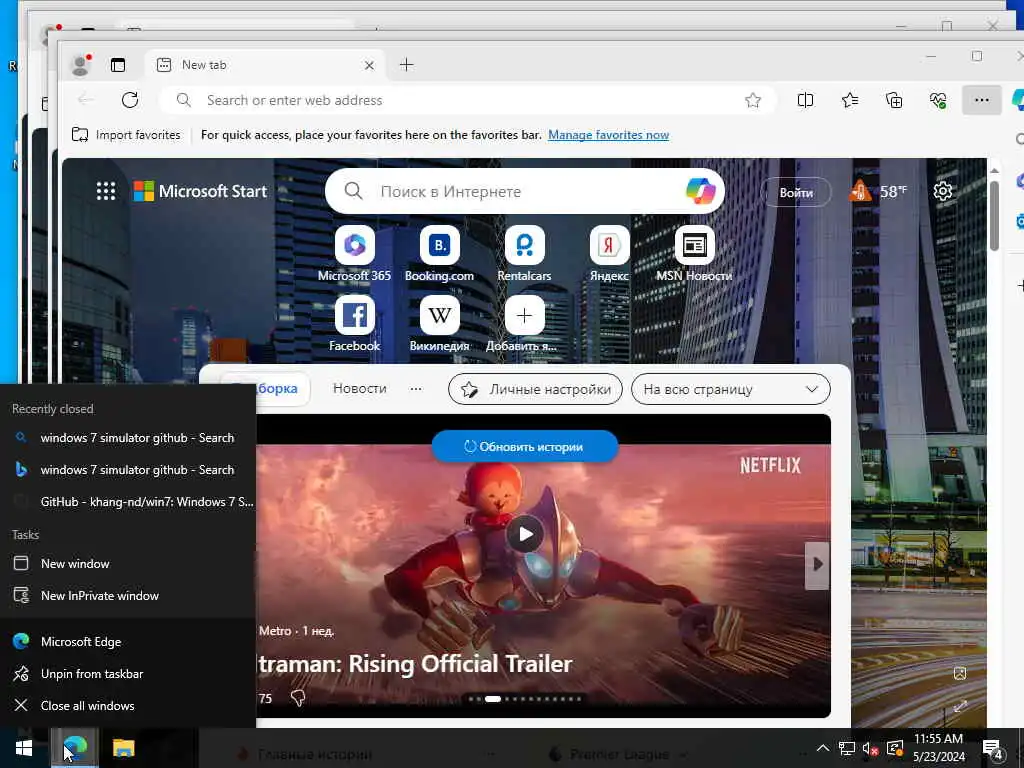Click the Microsoft Start logo

200,191
